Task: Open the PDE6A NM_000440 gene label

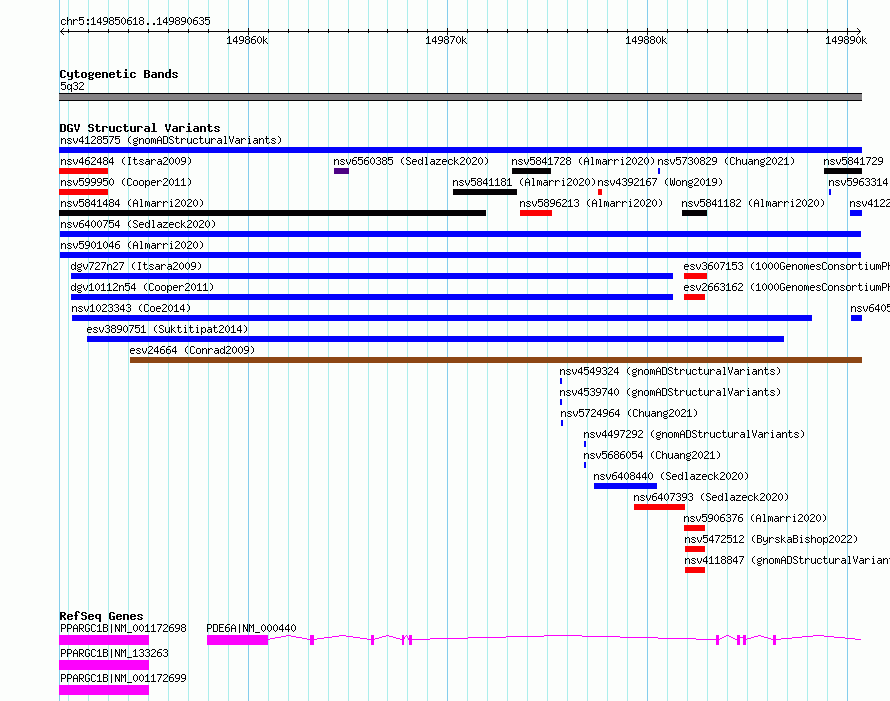Action: point(251,628)
